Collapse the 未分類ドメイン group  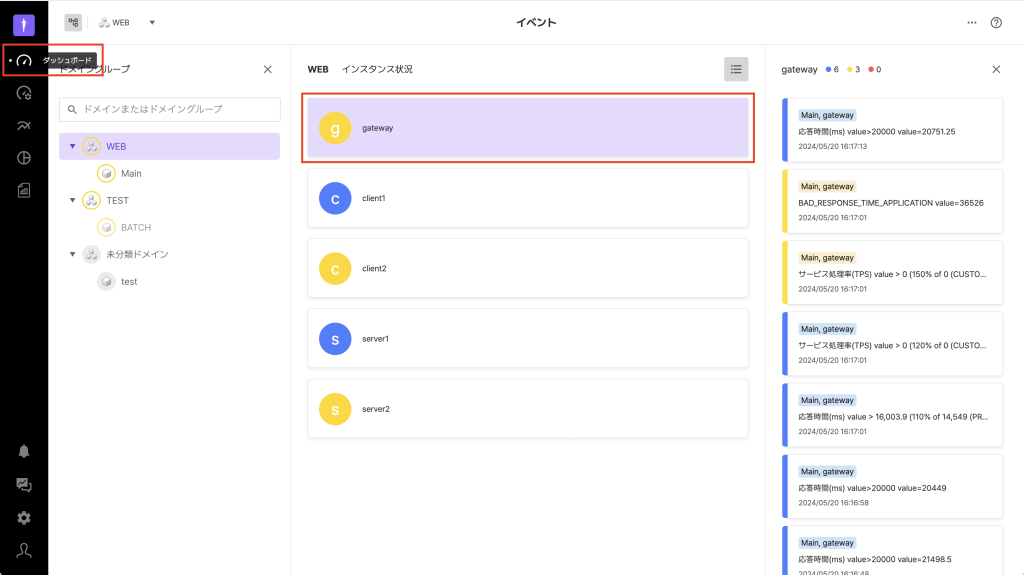click(72, 254)
